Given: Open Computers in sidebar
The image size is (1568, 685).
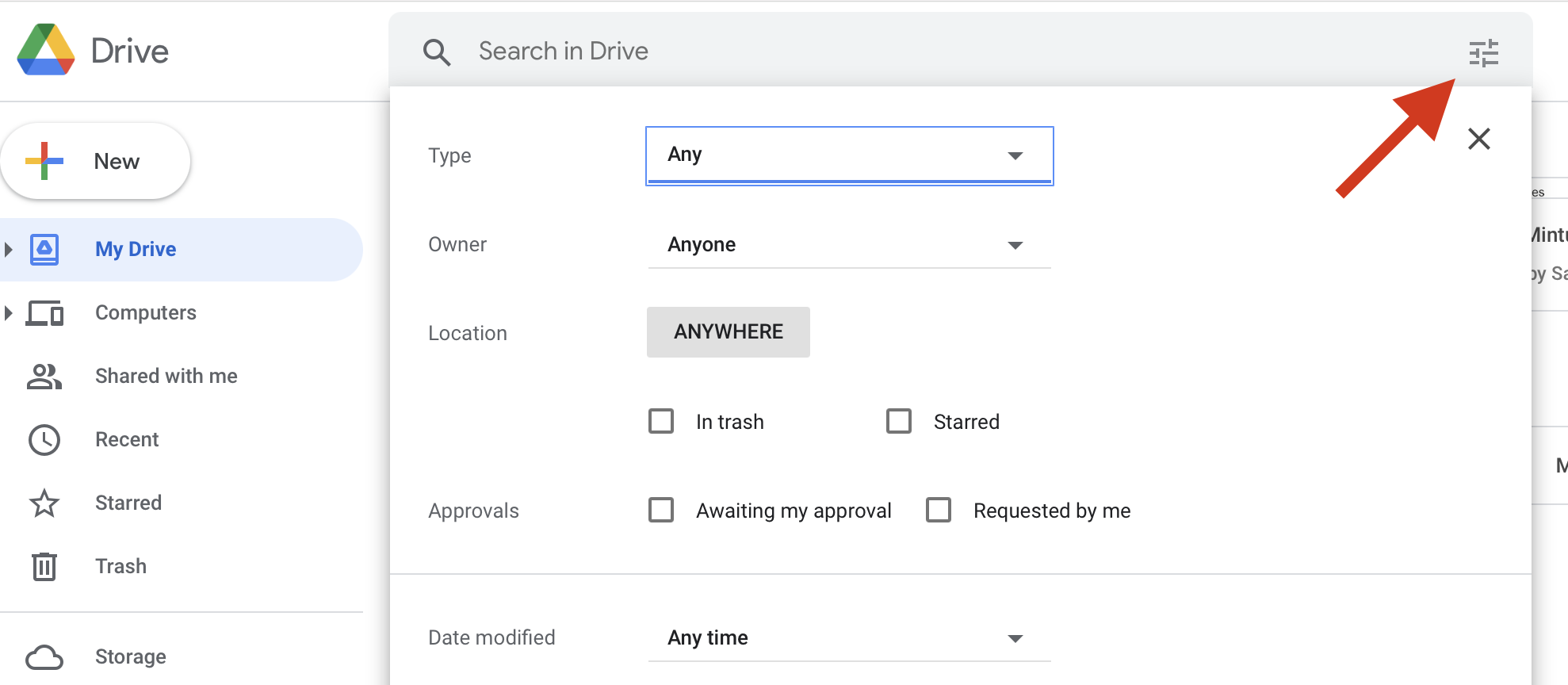Looking at the screenshot, I should tap(182, 313).
